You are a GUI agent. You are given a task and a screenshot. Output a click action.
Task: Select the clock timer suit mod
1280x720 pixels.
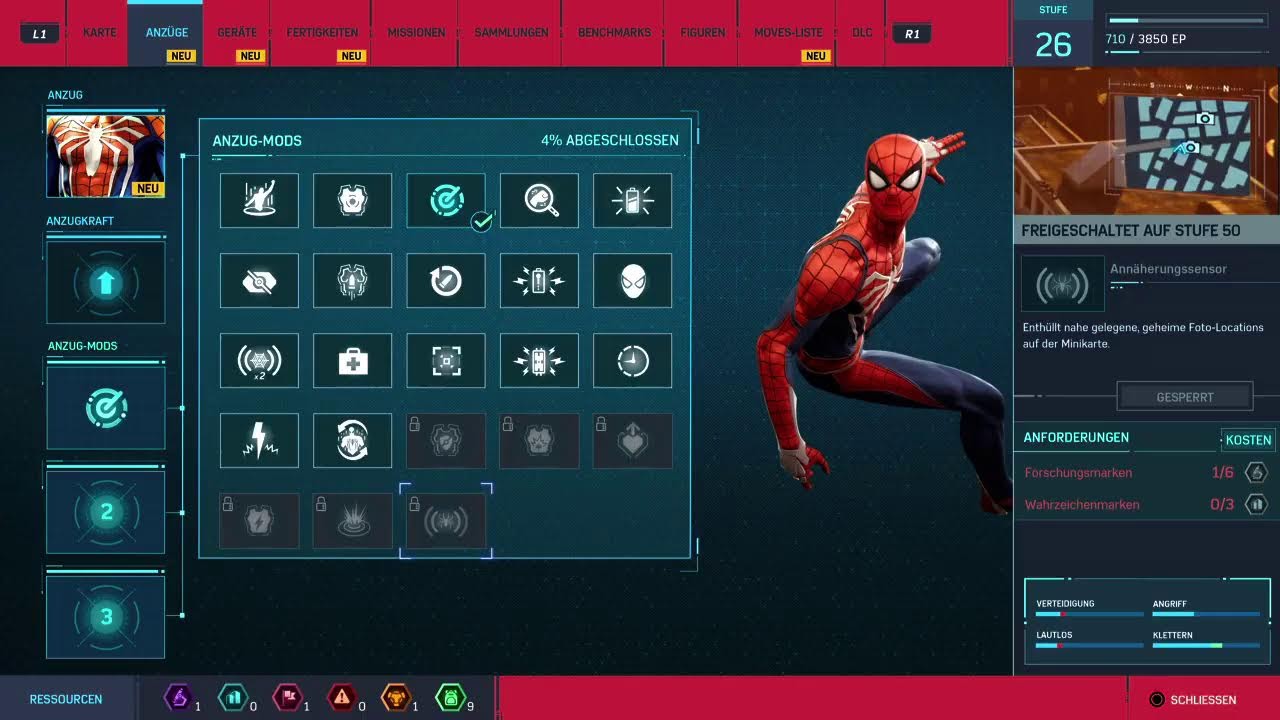click(x=632, y=360)
